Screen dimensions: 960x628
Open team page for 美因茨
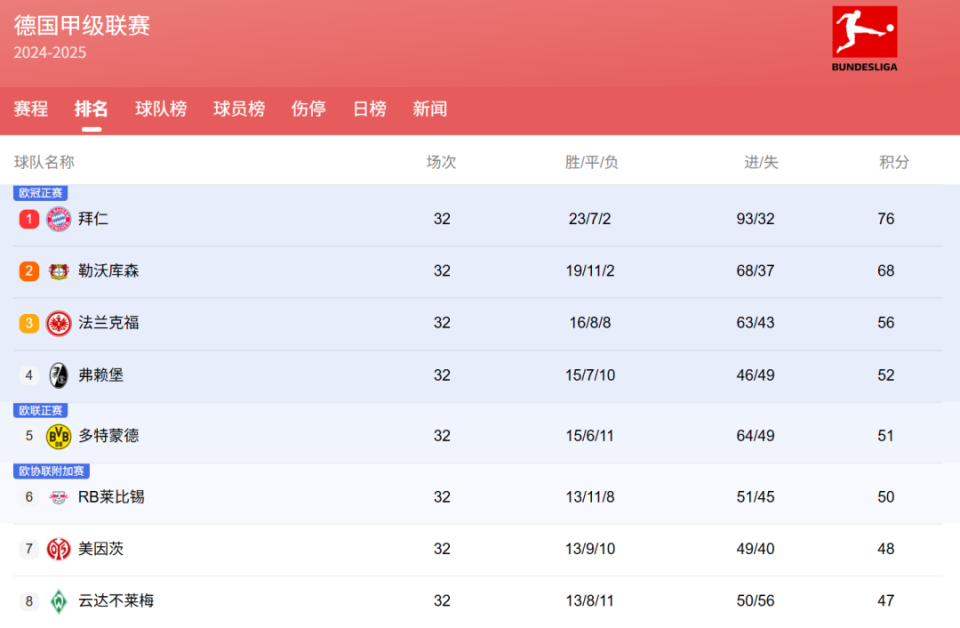101,549
